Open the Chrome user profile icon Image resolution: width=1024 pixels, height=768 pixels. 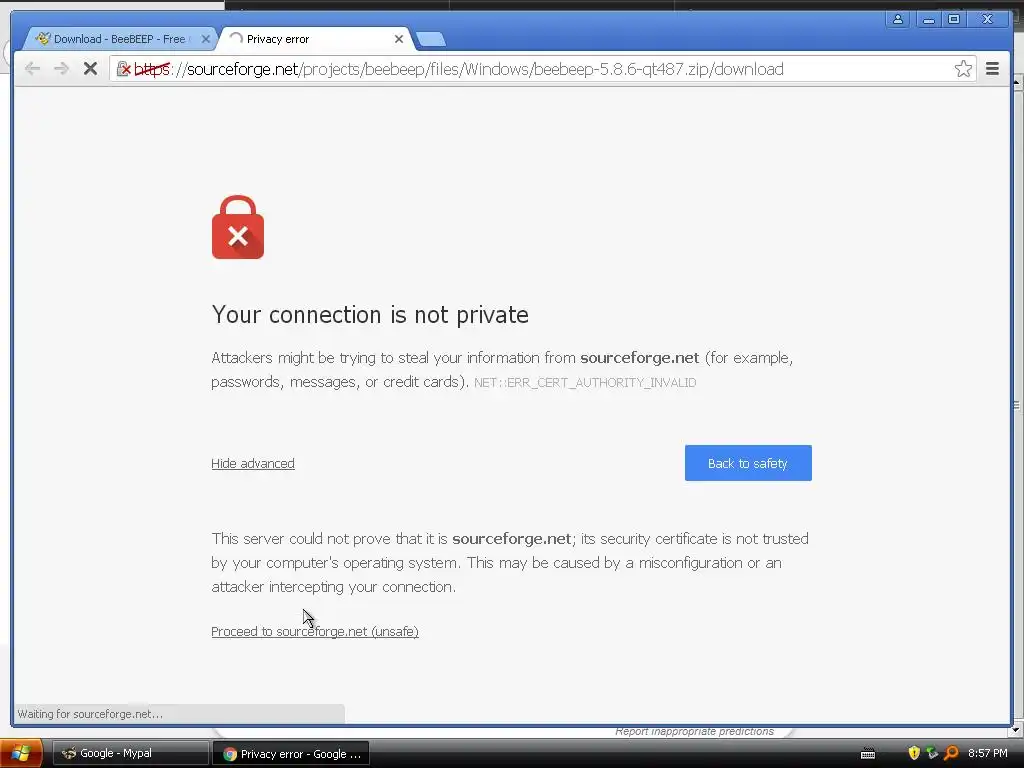tap(898, 19)
